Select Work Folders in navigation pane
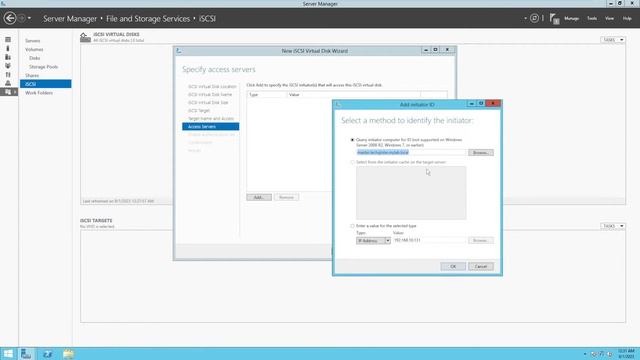Image resolution: width=640 pixels, height=360 pixels. [39, 93]
